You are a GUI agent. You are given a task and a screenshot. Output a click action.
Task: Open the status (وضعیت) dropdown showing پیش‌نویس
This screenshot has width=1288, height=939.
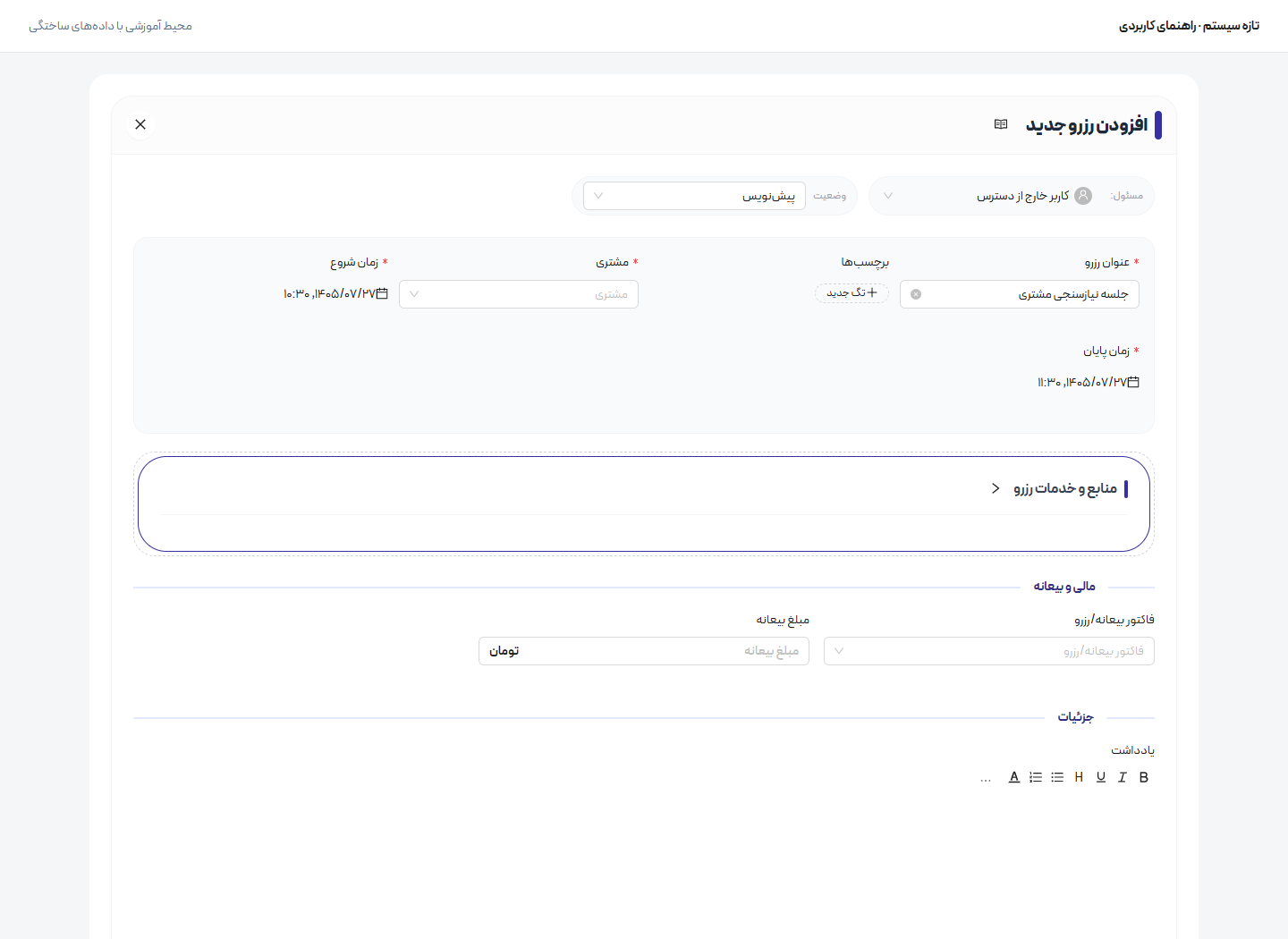pyautogui.click(x=694, y=196)
